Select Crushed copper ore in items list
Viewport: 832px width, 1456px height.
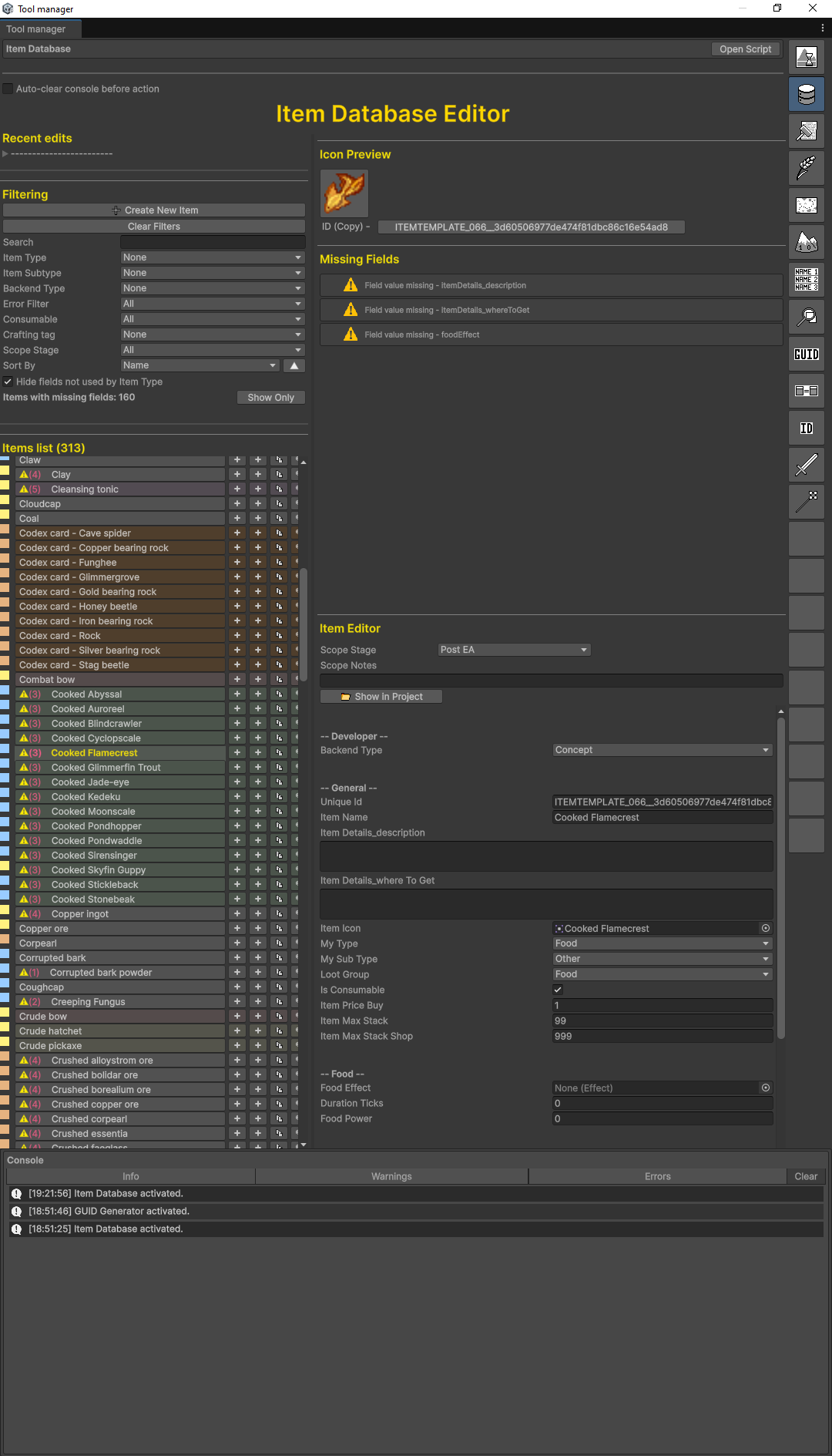tap(120, 1105)
